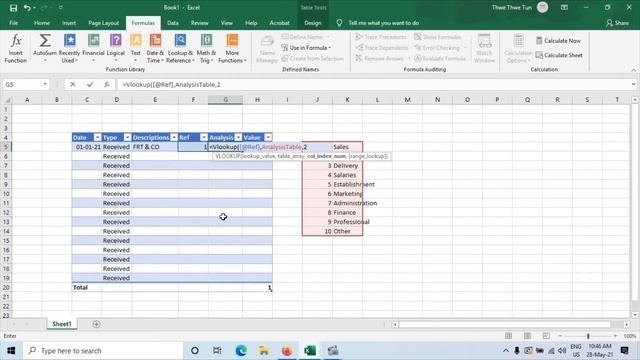Click the zoom in plus button

pos(615,336)
